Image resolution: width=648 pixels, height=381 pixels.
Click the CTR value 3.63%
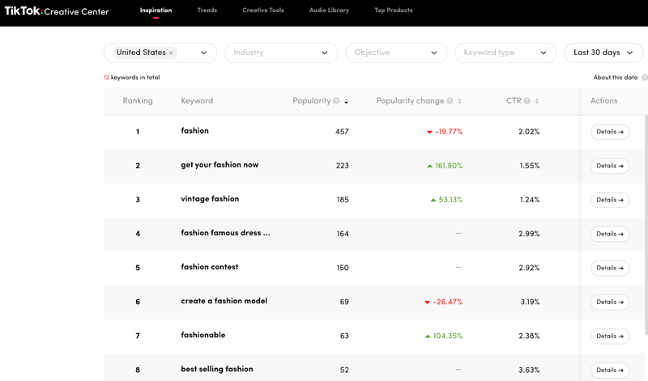pyautogui.click(x=529, y=370)
